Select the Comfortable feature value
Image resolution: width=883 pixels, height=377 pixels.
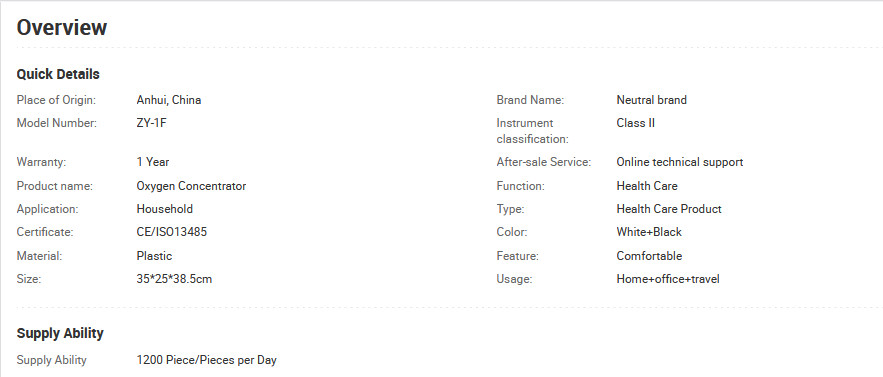coord(649,256)
